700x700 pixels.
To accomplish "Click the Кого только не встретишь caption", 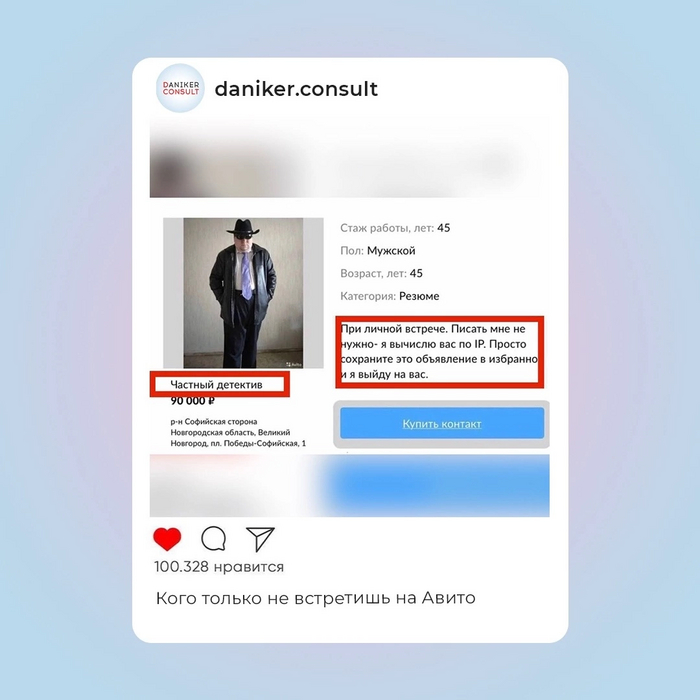I will point(316,598).
